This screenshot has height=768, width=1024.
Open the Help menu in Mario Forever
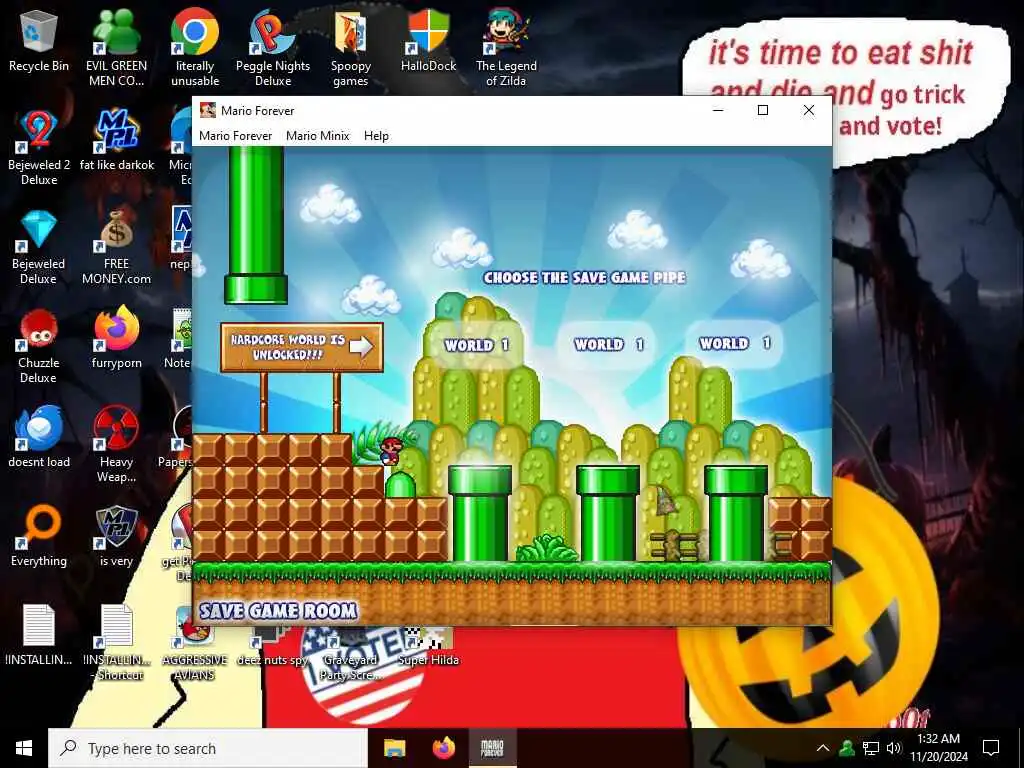coord(376,136)
